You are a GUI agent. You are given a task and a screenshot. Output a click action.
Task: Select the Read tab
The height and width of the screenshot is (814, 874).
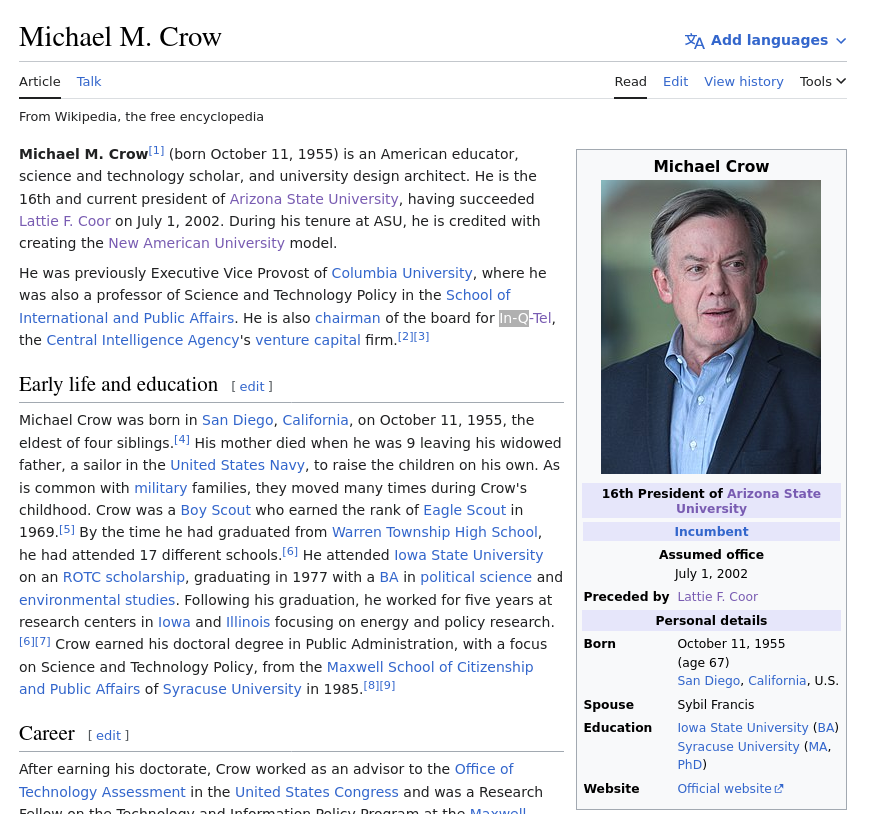[630, 81]
